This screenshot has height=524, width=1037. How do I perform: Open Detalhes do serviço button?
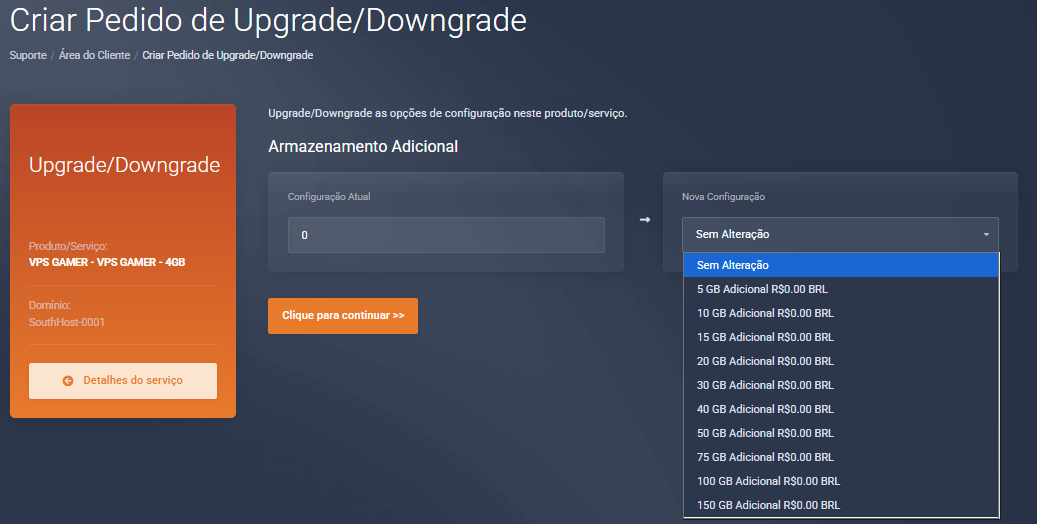click(123, 381)
